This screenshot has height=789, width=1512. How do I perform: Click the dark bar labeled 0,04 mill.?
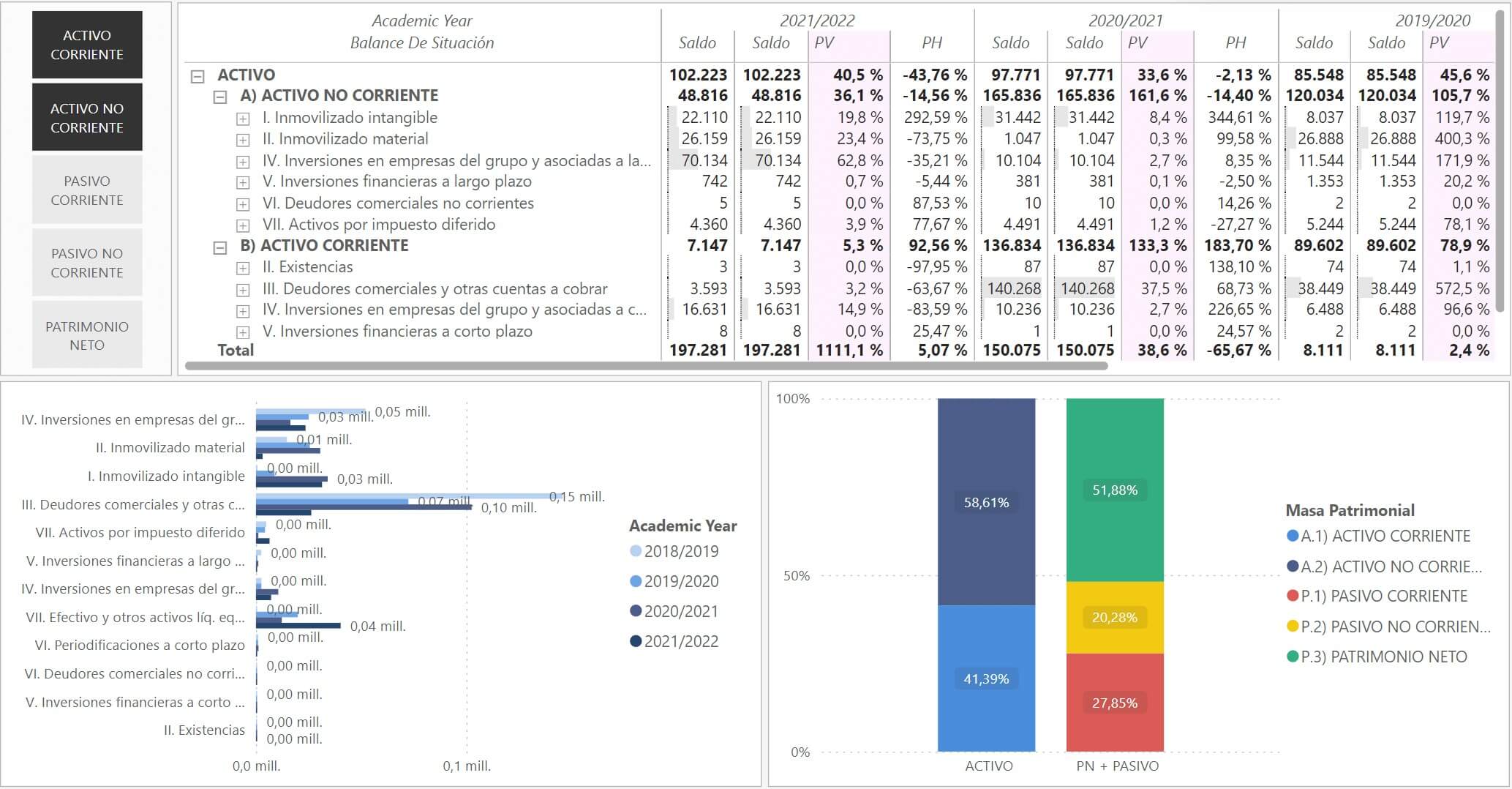pos(298,626)
